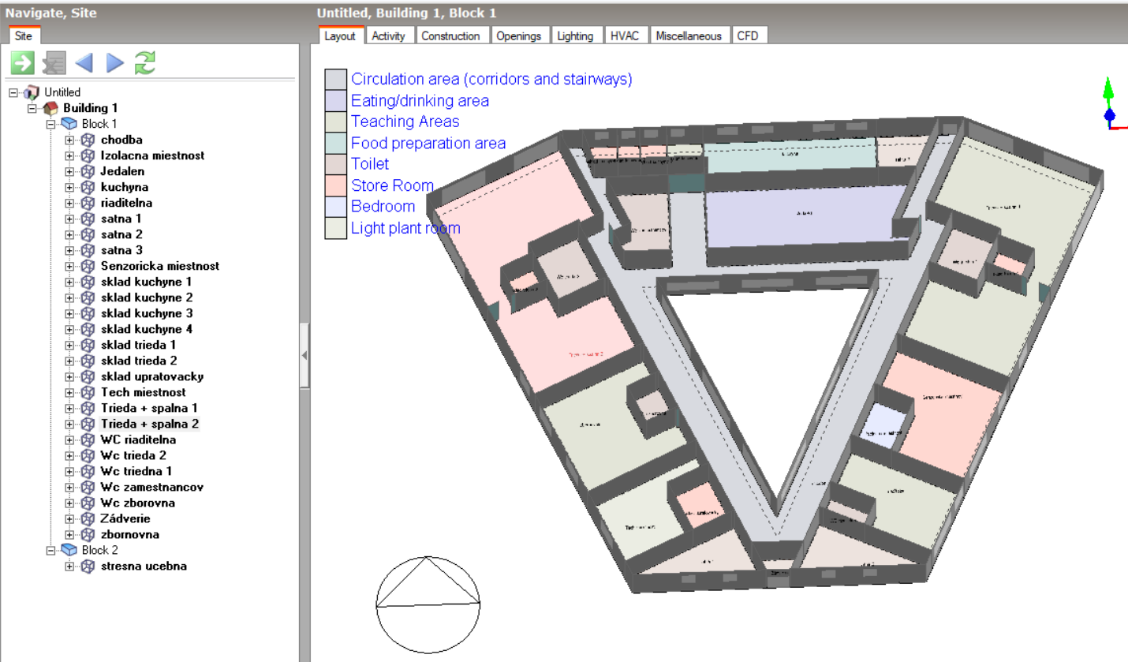Viewport: 1128px width, 662px height.
Task: Open the HVAC tab
Action: pyautogui.click(x=624, y=36)
